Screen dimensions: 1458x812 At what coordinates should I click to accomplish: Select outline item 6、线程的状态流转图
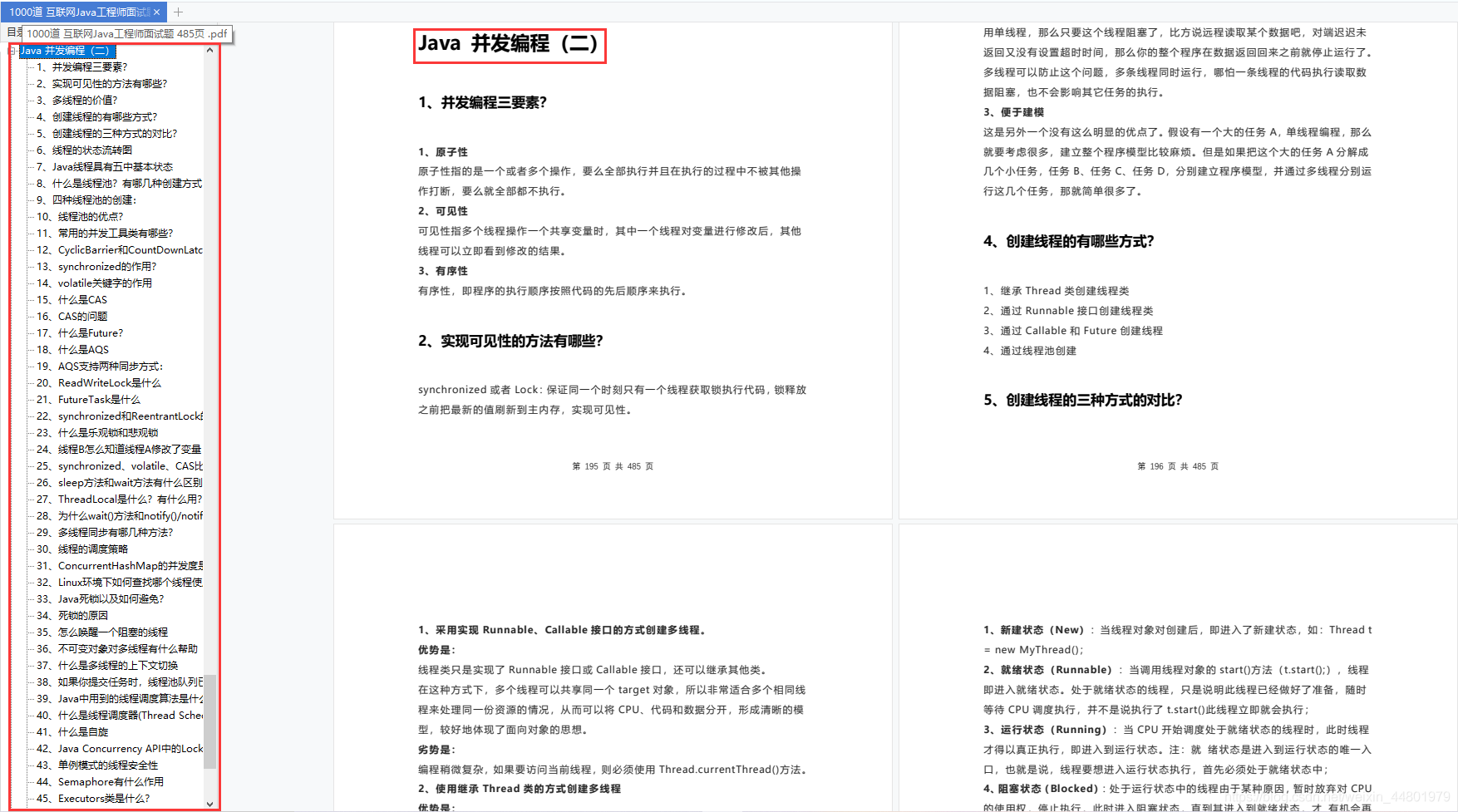84,150
